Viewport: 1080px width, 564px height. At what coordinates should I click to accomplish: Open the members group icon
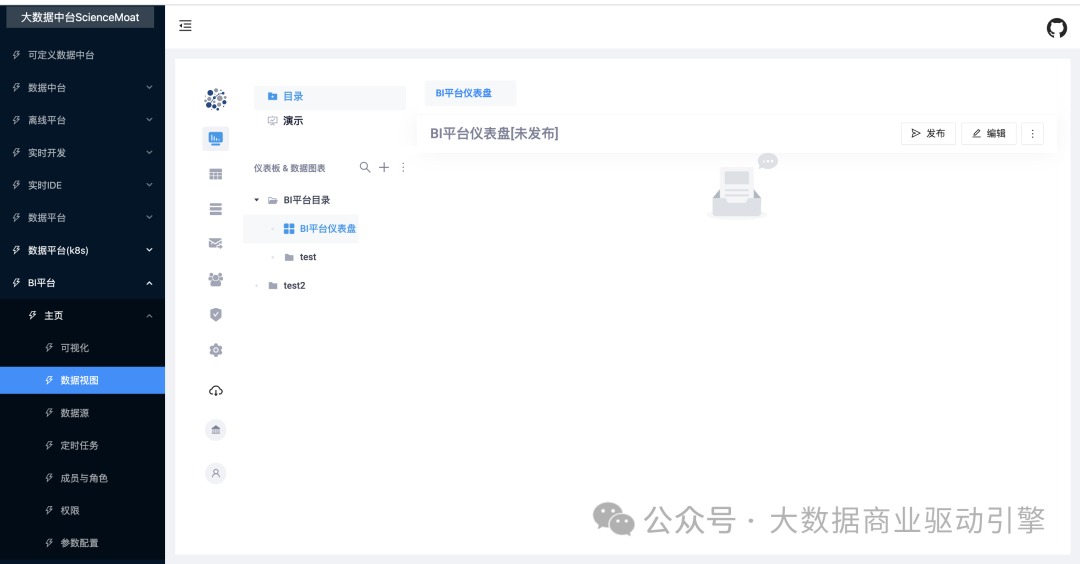tap(215, 279)
